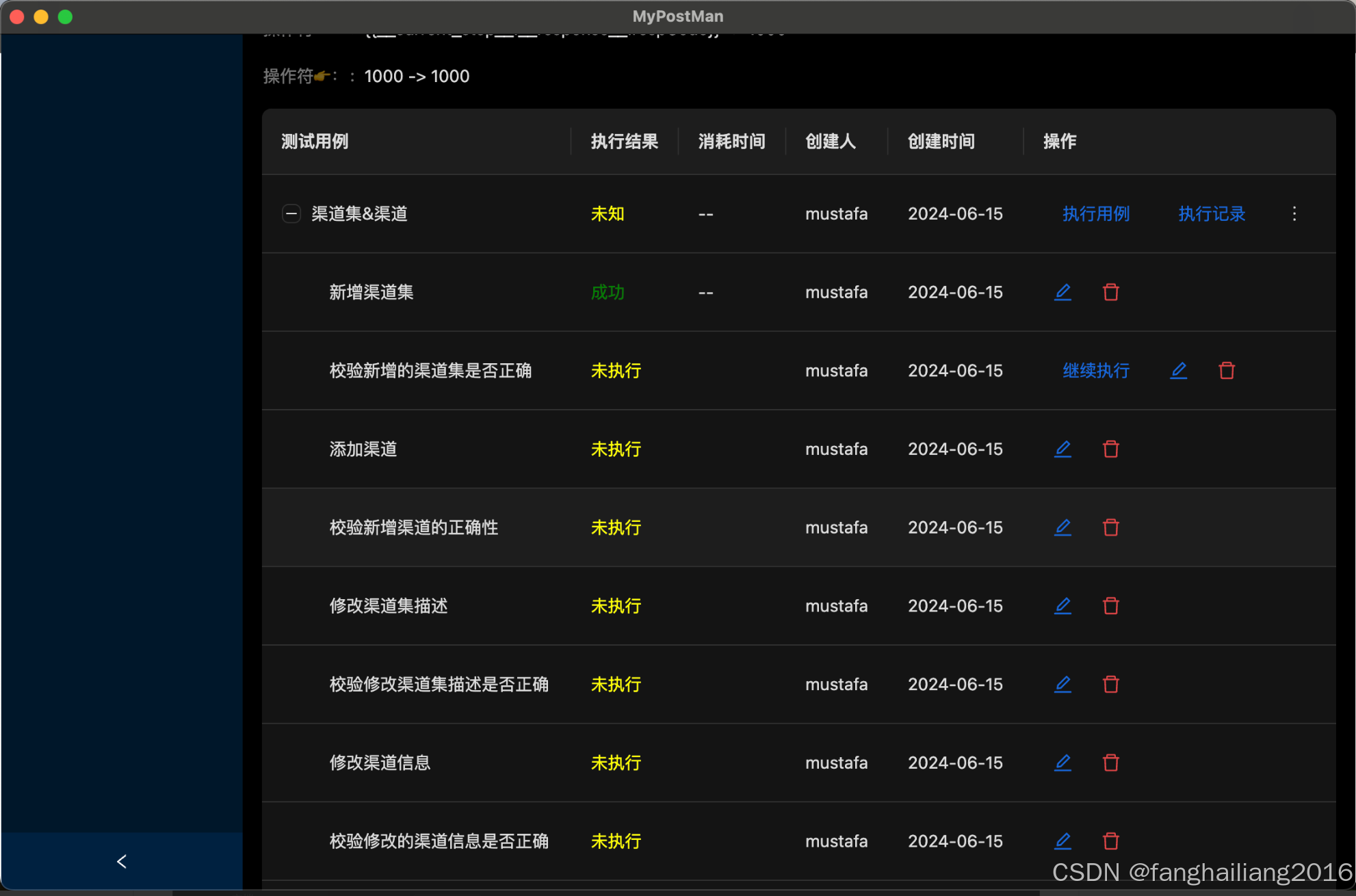Delete the 新增渠道集 test case

(x=1110, y=292)
